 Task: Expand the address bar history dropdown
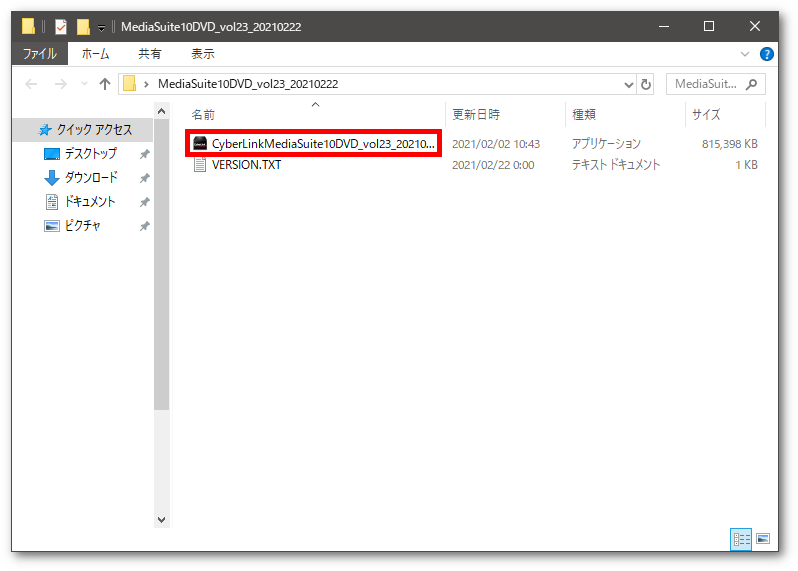point(629,84)
